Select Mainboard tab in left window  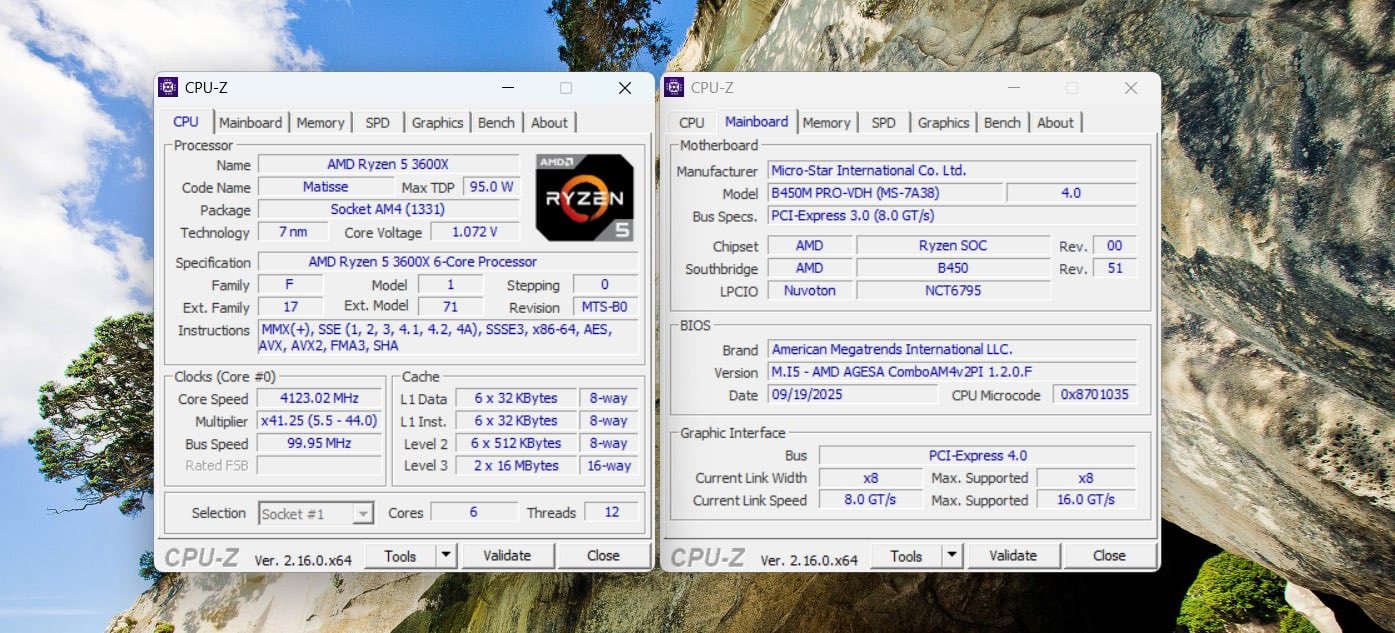[250, 123]
